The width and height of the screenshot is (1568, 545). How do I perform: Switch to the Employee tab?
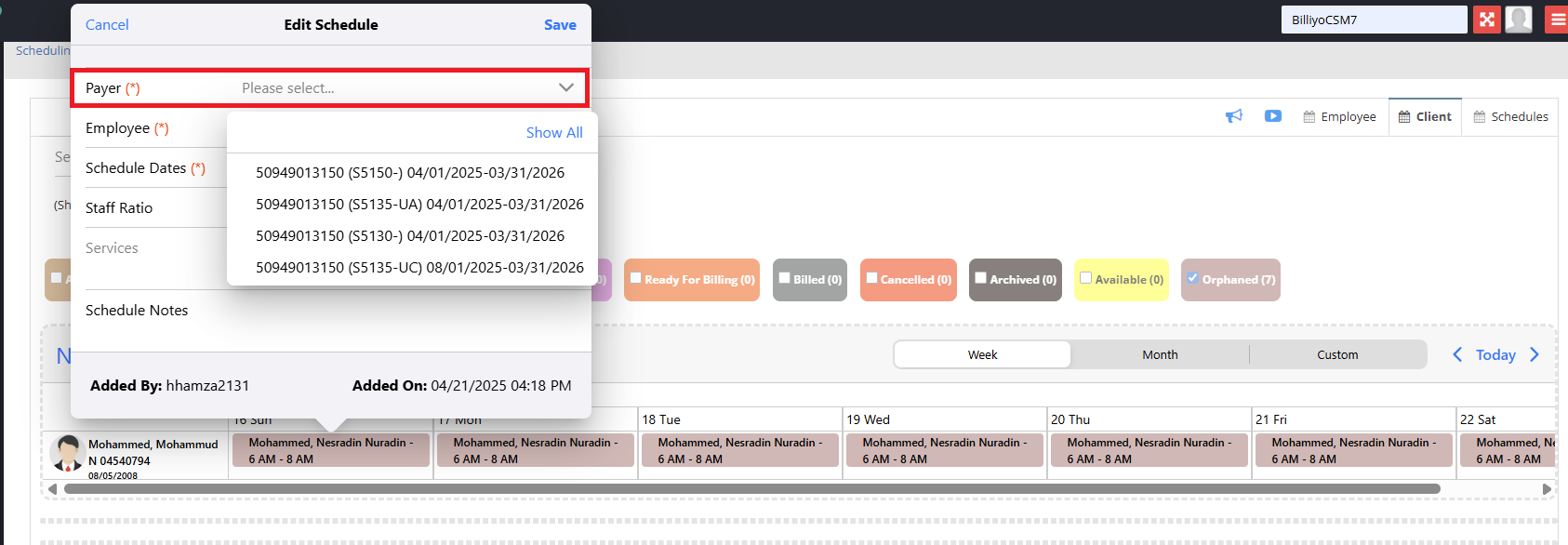(1339, 116)
